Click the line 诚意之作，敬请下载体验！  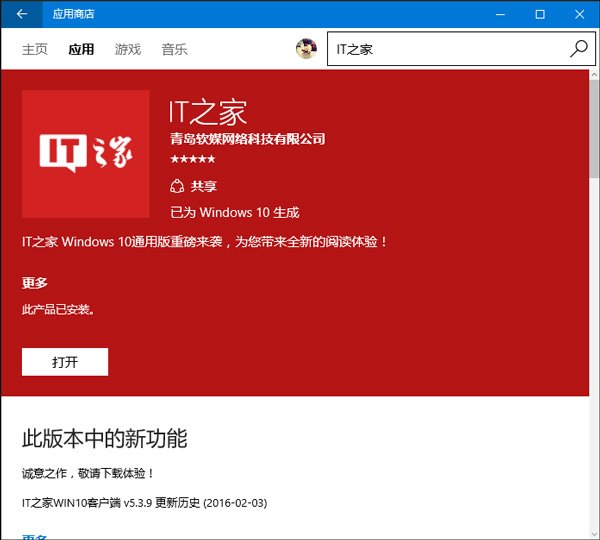(x=88, y=474)
